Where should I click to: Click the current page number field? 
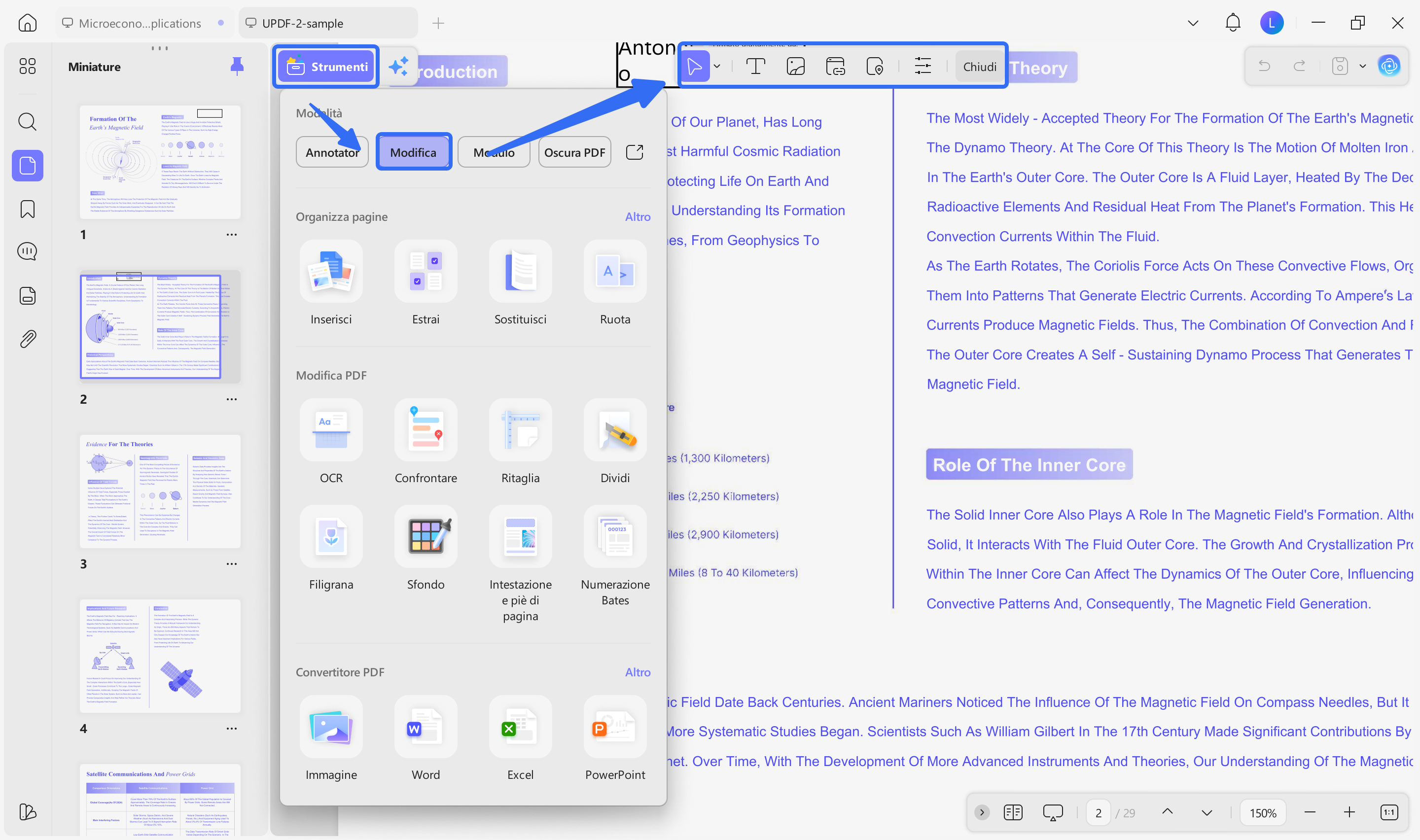click(1098, 813)
